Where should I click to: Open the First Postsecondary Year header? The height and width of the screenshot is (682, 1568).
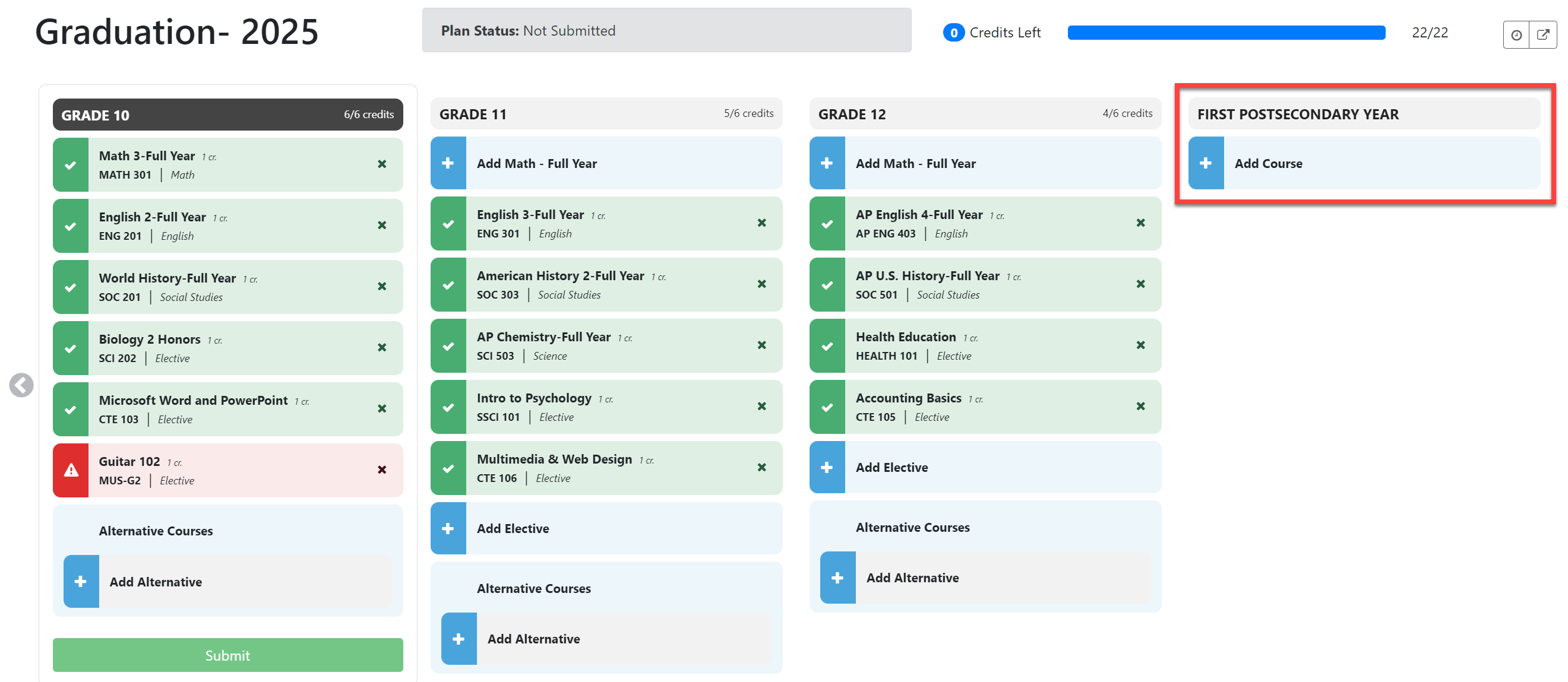click(x=1364, y=114)
